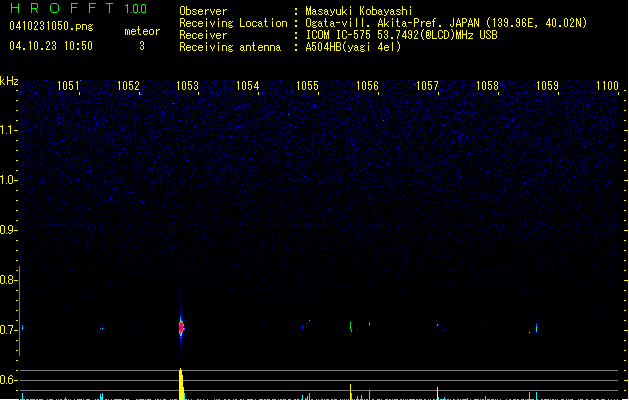The width and height of the screenshot is (629, 400).
Task: Click the tall yellow power spike near 1053
Action: coord(181,384)
